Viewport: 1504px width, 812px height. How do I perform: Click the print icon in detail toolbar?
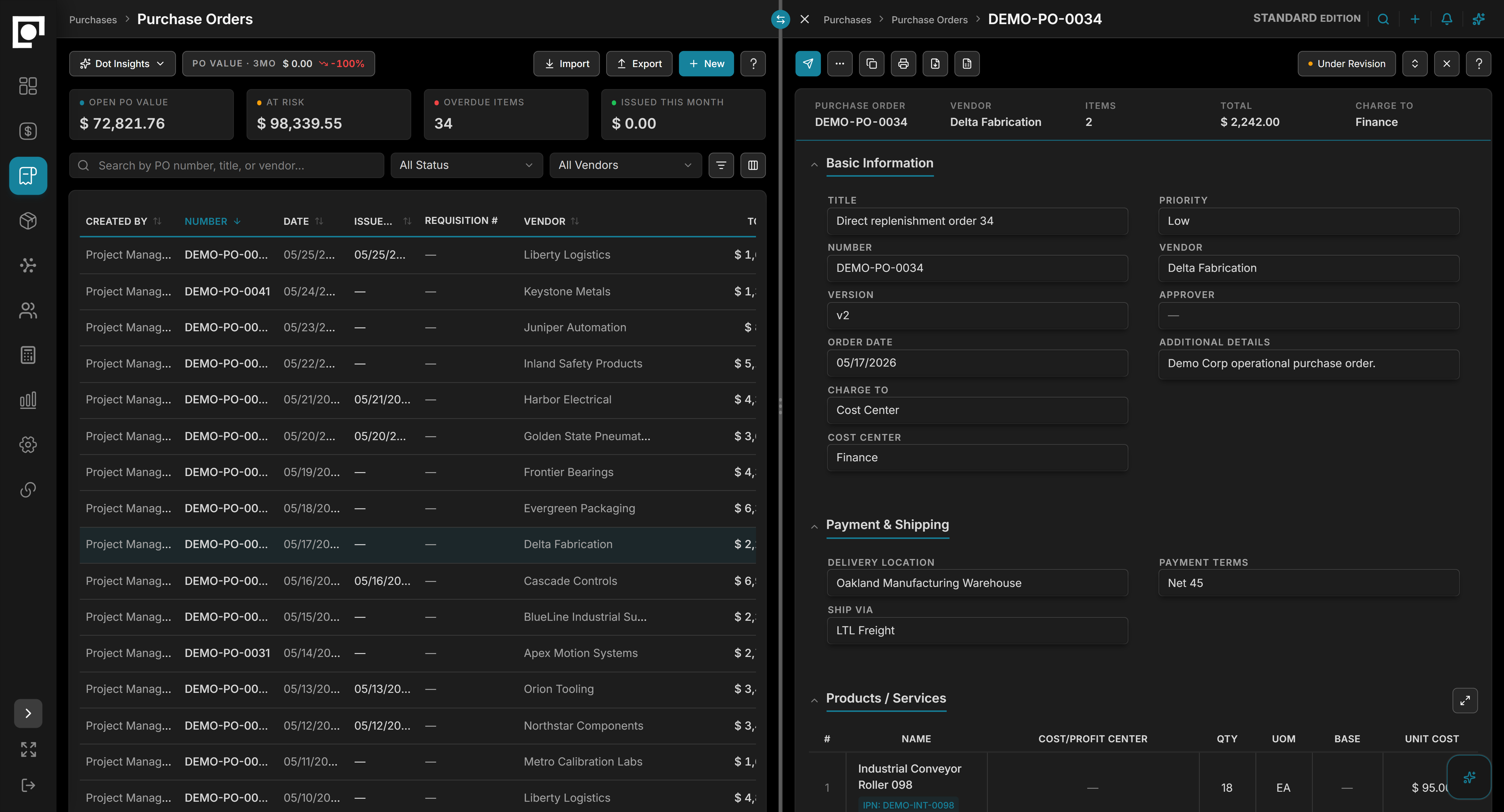point(903,64)
